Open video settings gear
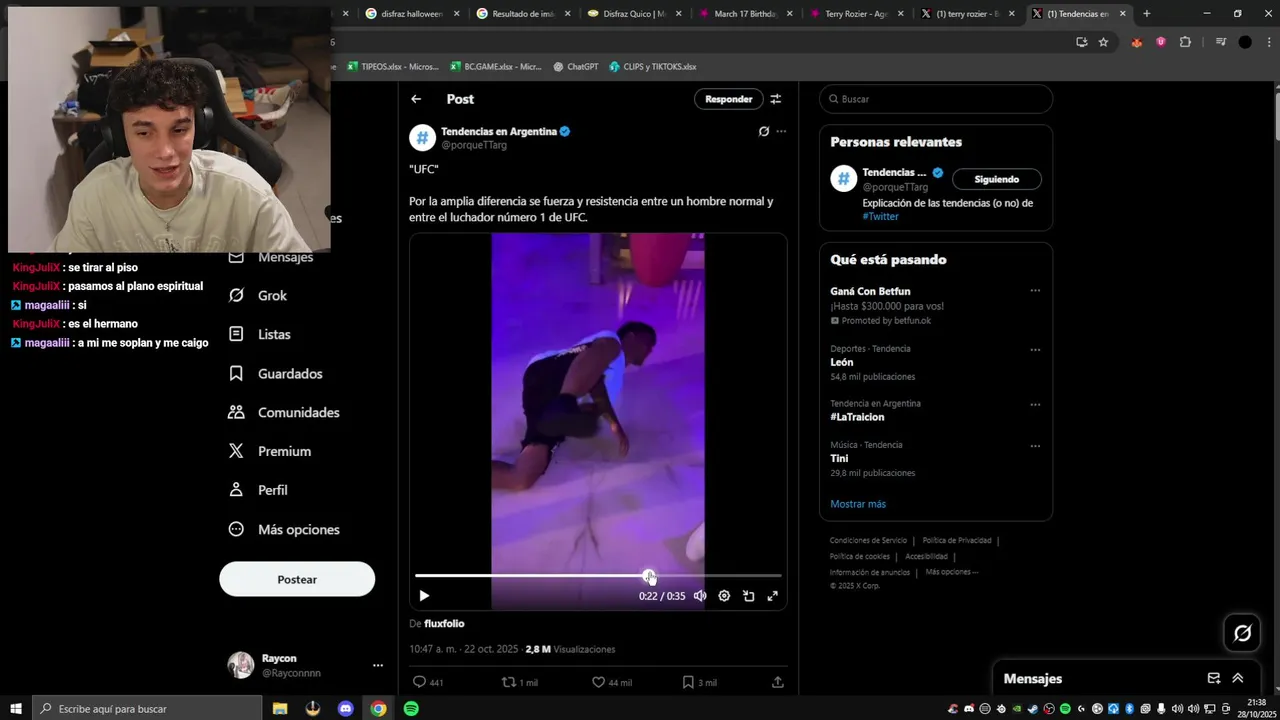This screenshot has height=720, width=1280. click(x=724, y=596)
